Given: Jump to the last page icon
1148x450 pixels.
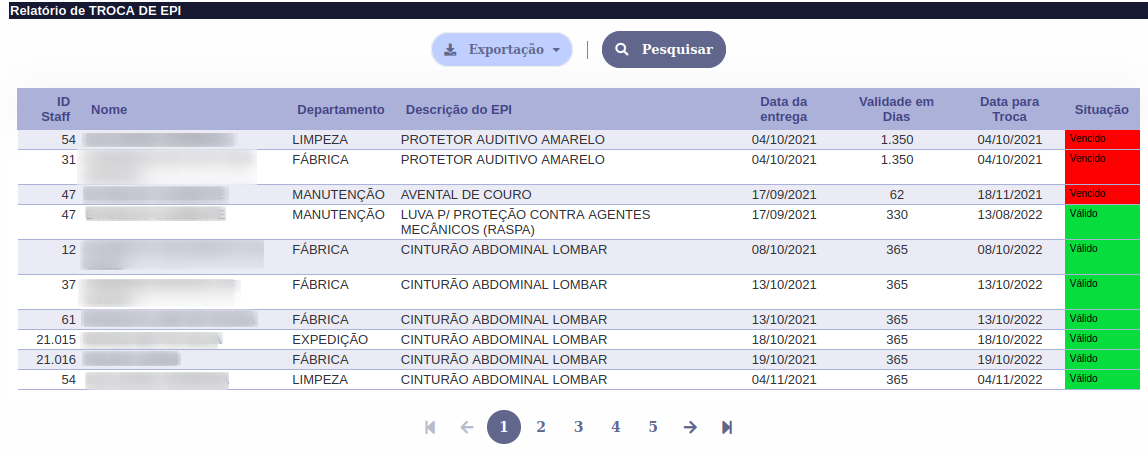Looking at the screenshot, I should click(727, 427).
